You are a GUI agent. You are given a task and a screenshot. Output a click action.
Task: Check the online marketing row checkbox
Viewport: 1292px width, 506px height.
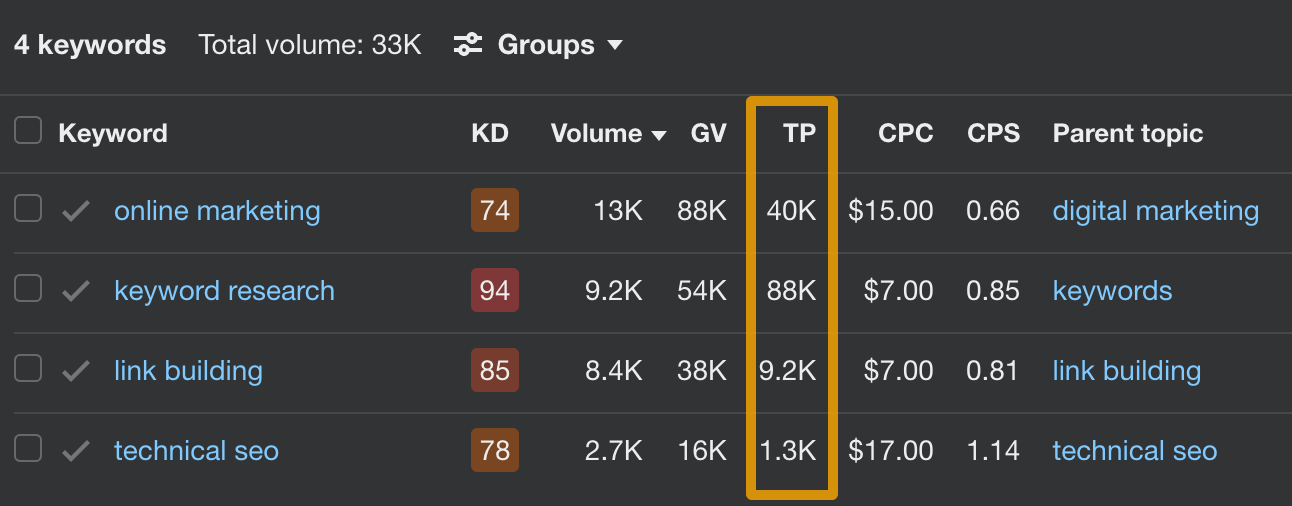click(x=28, y=209)
